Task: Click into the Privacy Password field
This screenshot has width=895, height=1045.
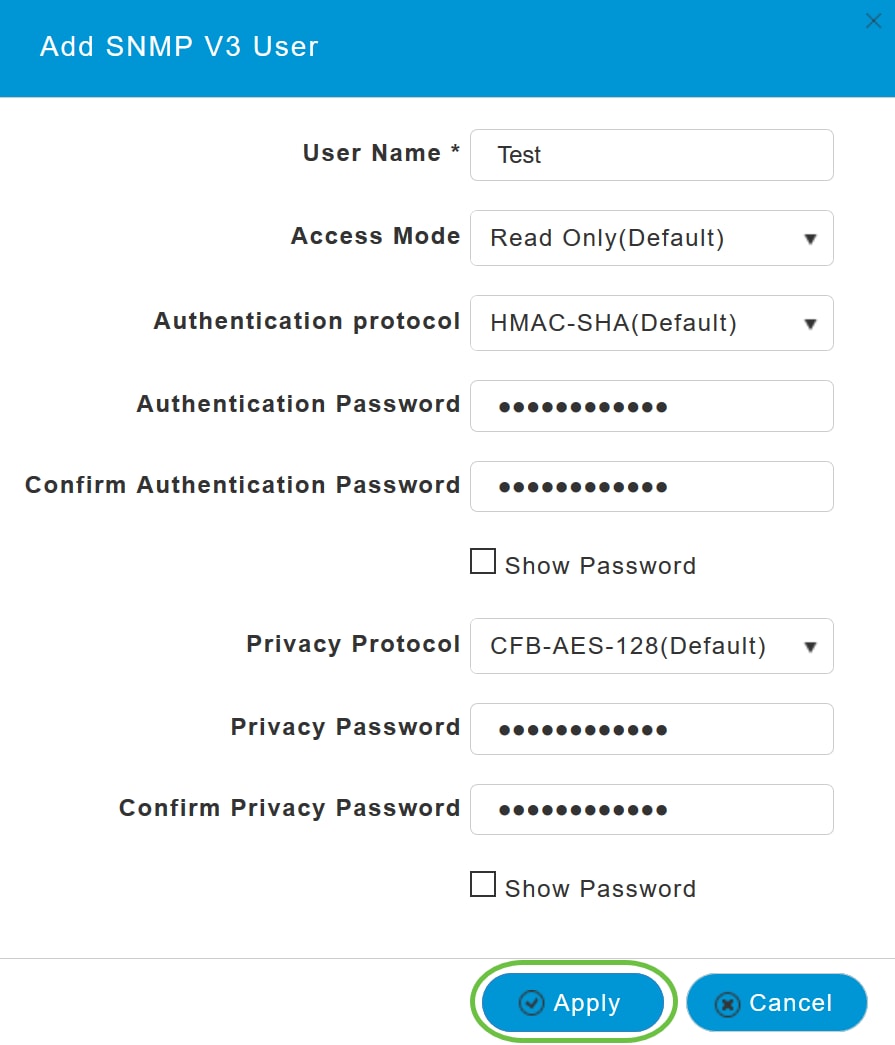Action: (x=651, y=729)
